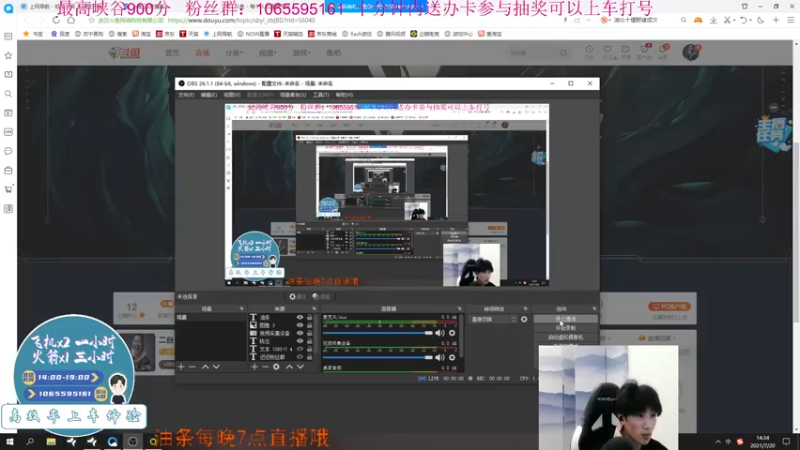The image size is (800, 450).
Task: Click the Douyu search magnifier icon
Action: pos(563,53)
